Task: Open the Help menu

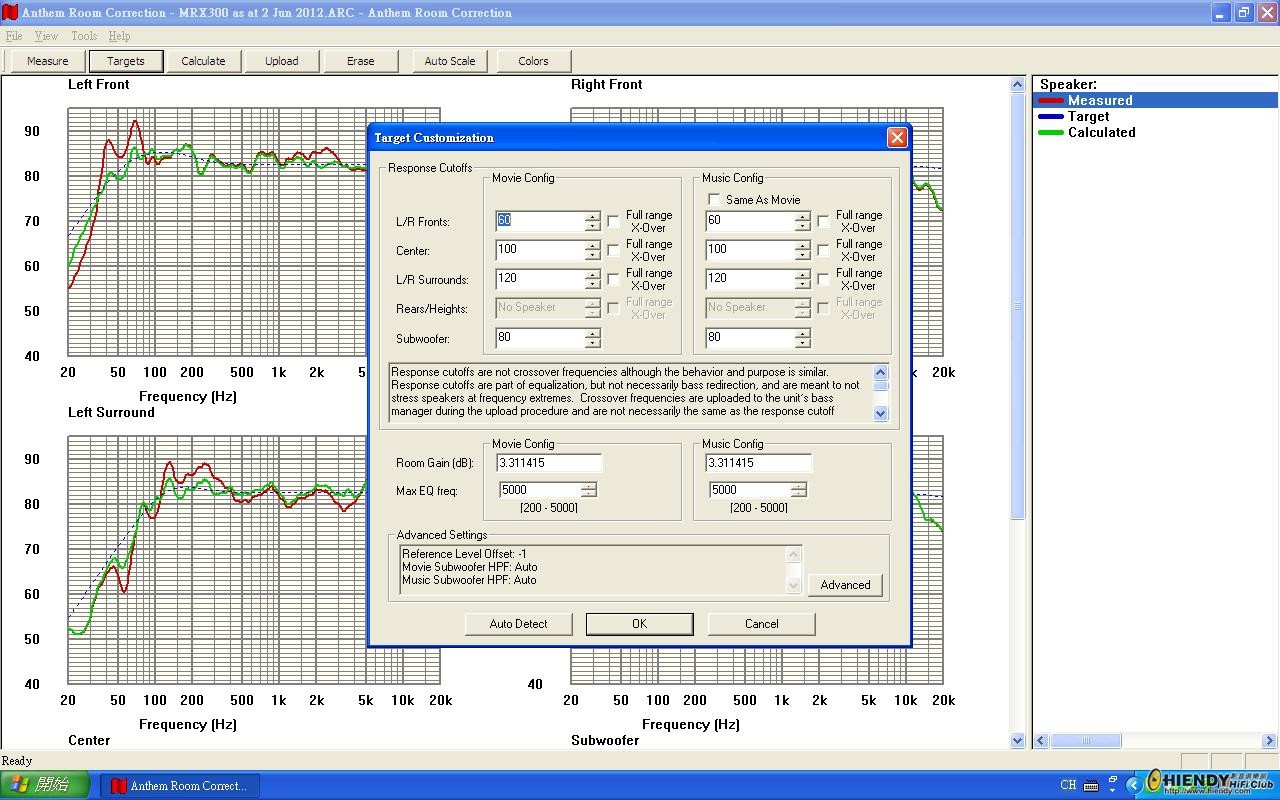Action: (119, 36)
